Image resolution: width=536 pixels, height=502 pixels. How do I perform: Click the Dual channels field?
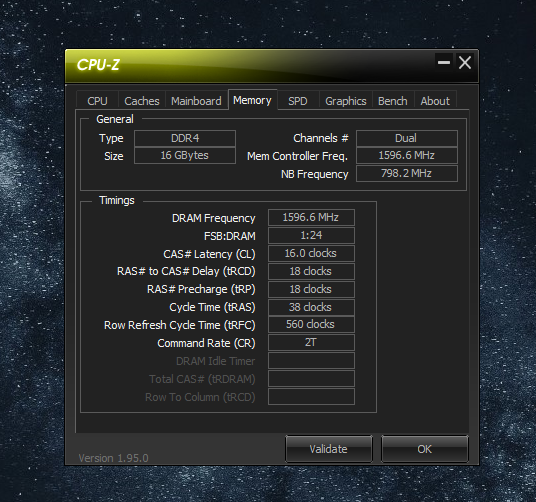tap(407, 138)
